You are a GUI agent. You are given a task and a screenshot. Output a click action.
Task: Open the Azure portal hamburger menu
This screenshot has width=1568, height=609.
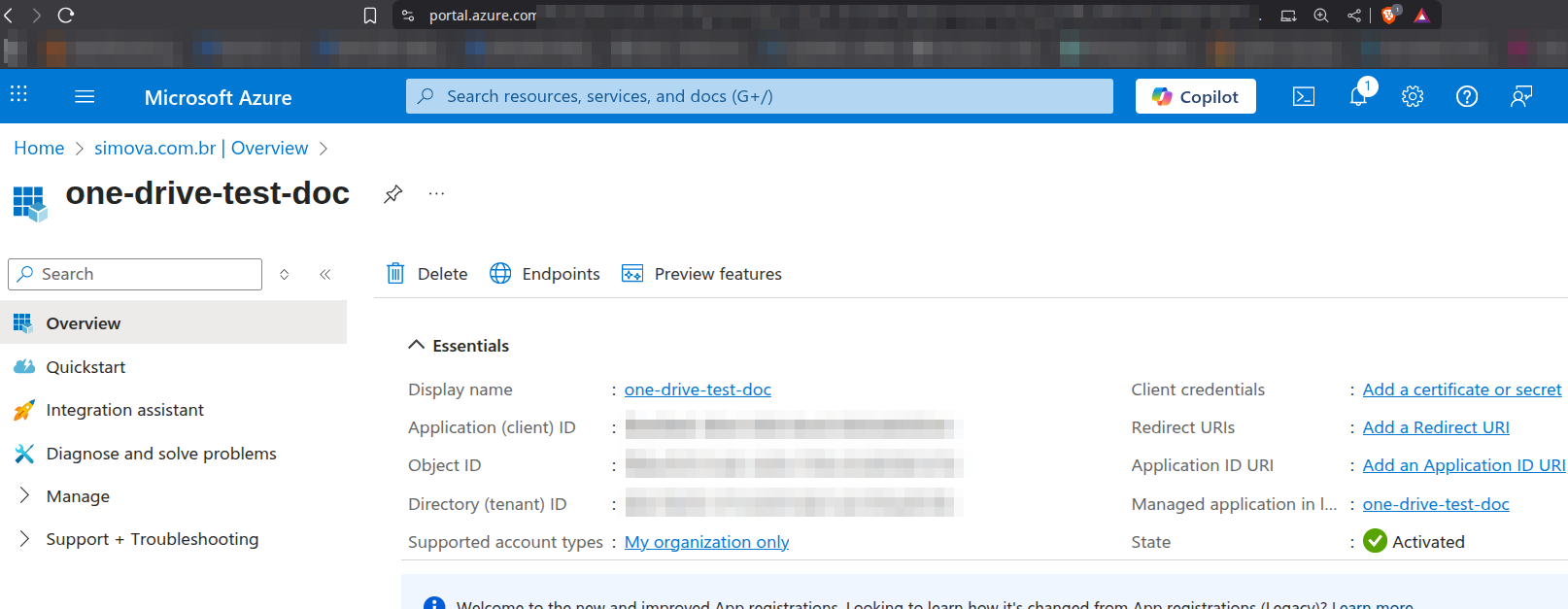point(85,97)
